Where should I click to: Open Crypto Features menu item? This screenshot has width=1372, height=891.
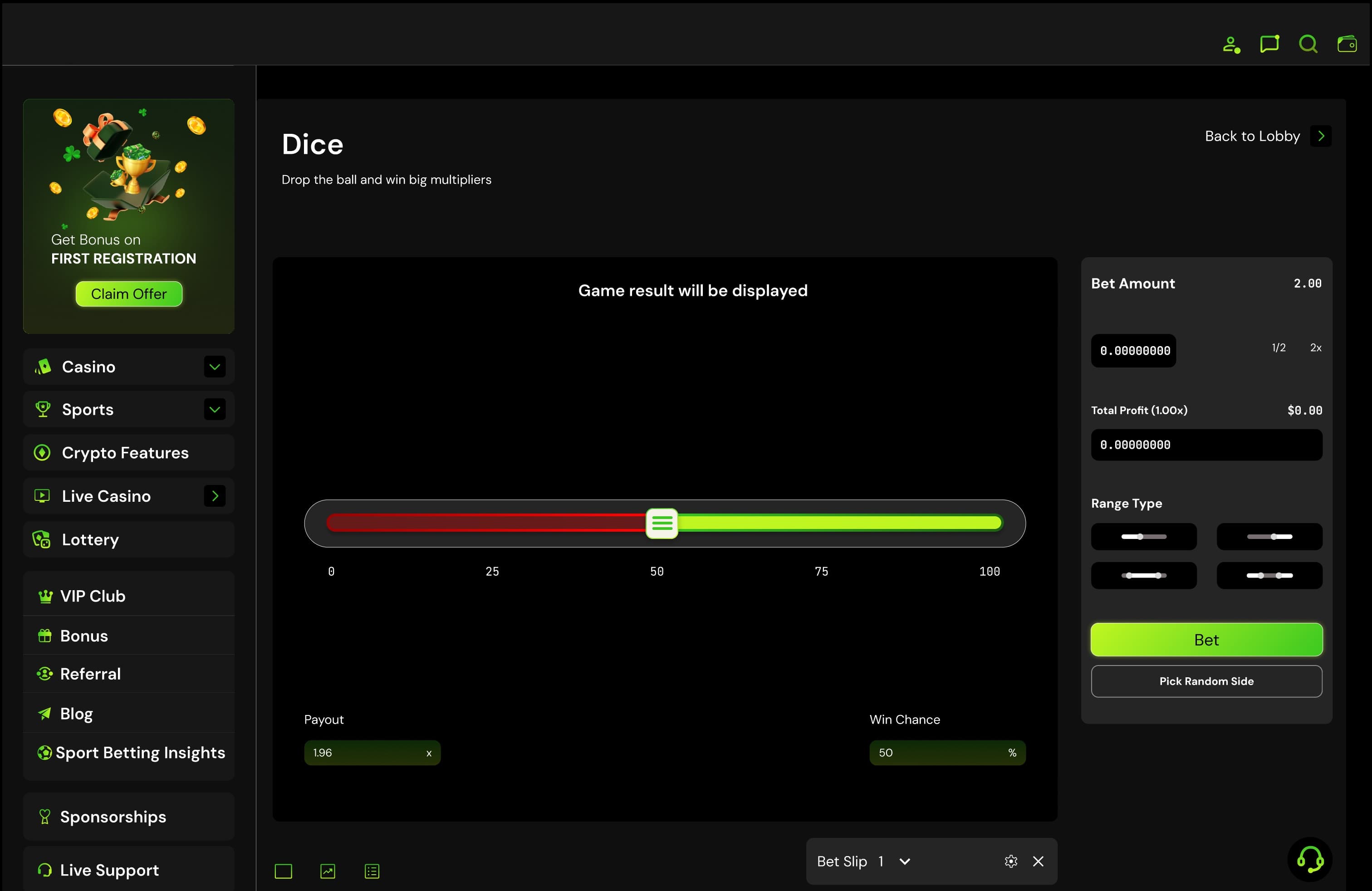click(128, 452)
